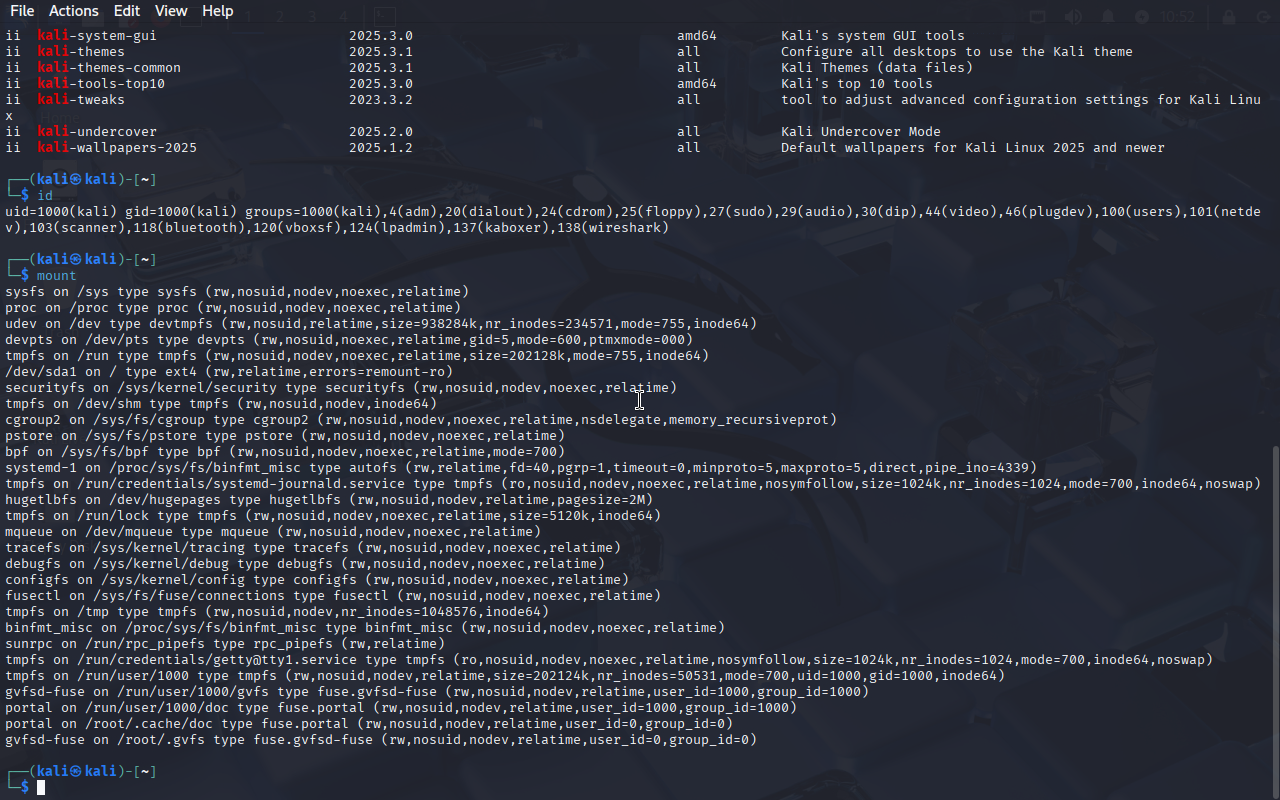The image size is (1280, 800).
Task: Click the typed 'id' command
Action: tap(45, 196)
